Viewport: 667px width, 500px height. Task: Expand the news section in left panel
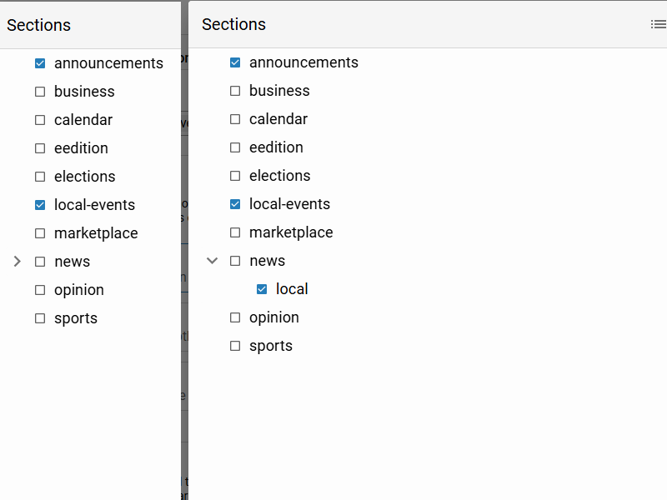click(x=17, y=262)
